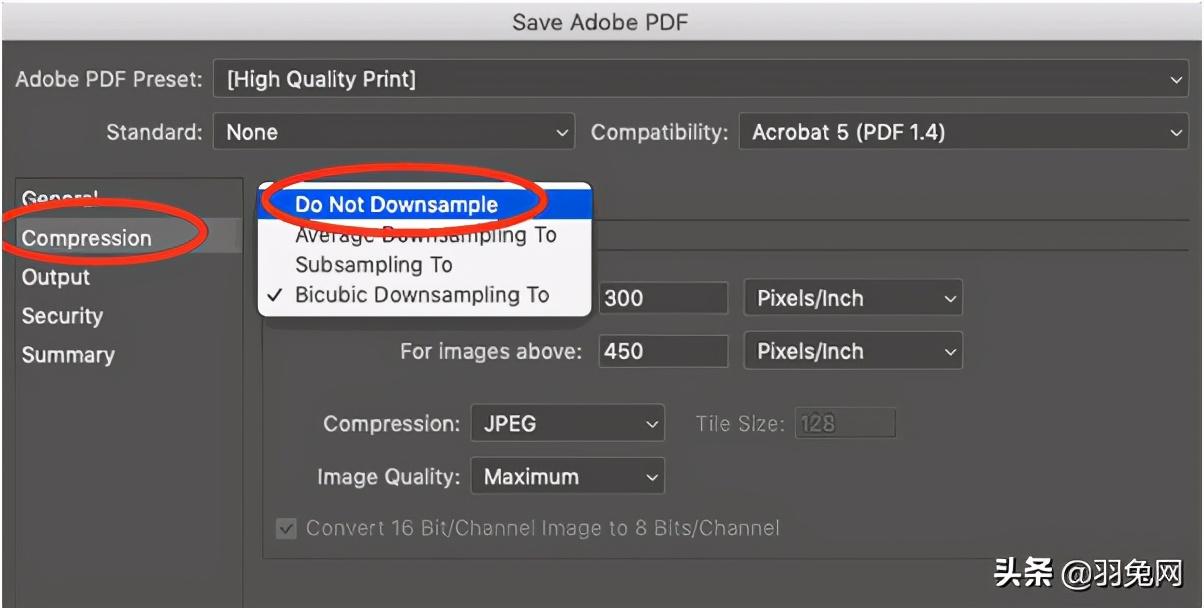This screenshot has height=608, width=1204.
Task: Open the General settings section
Action: 60,198
